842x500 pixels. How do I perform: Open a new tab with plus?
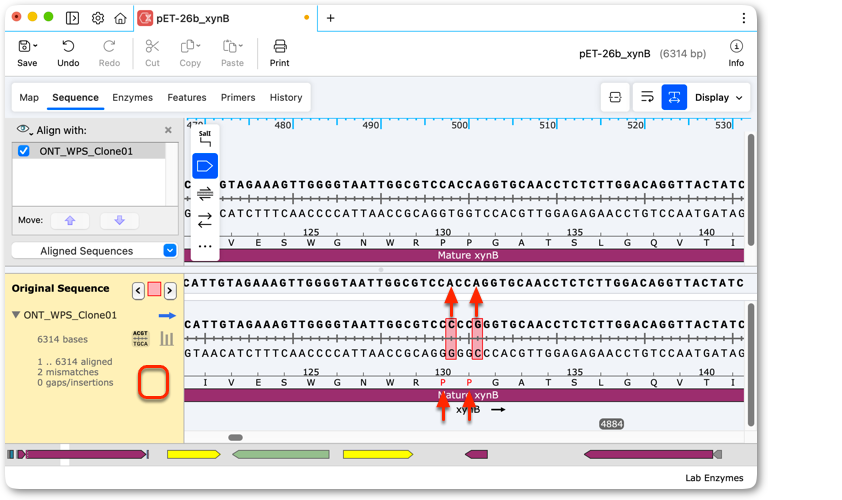click(x=331, y=18)
